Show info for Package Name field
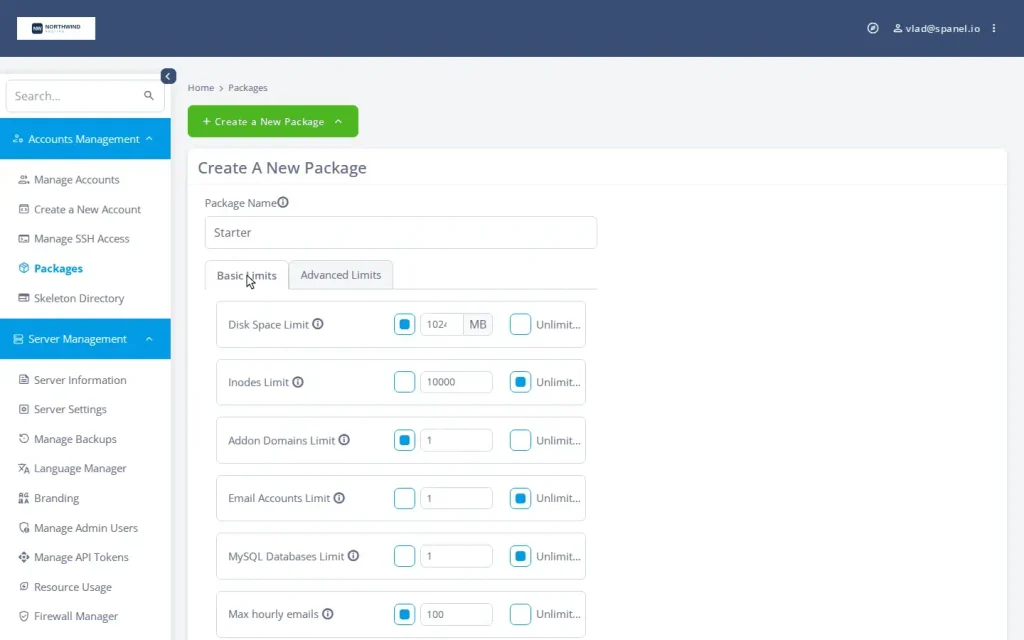The height and width of the screenshot is (640, 1024). coord(283,202)
